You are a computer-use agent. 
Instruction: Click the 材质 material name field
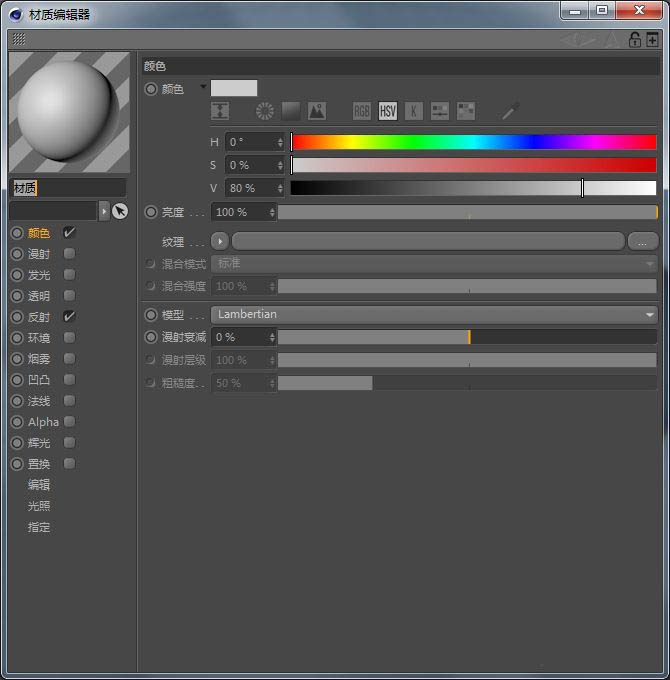(68, 188)
